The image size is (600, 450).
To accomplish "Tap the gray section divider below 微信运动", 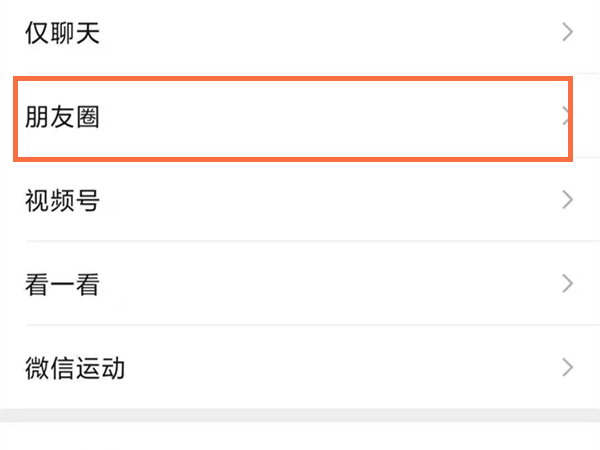I will click(x=300, y=414).
